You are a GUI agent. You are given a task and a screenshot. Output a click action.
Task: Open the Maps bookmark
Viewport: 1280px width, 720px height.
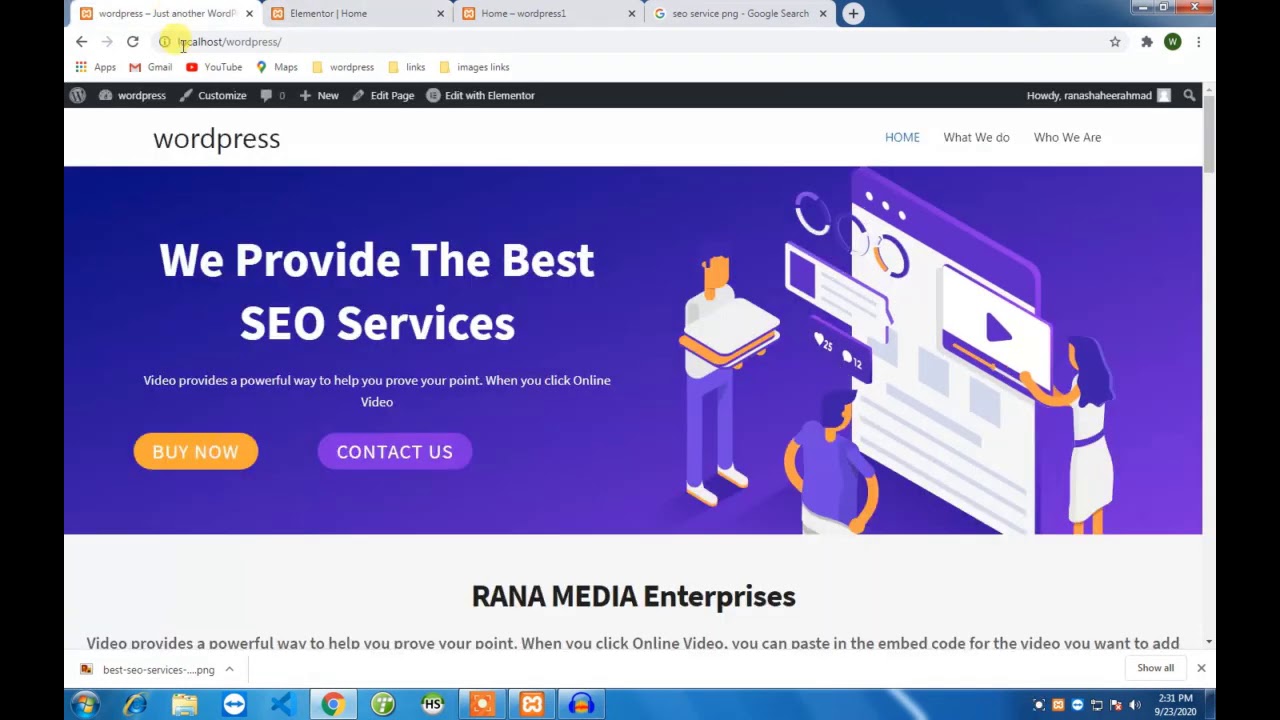276,67
